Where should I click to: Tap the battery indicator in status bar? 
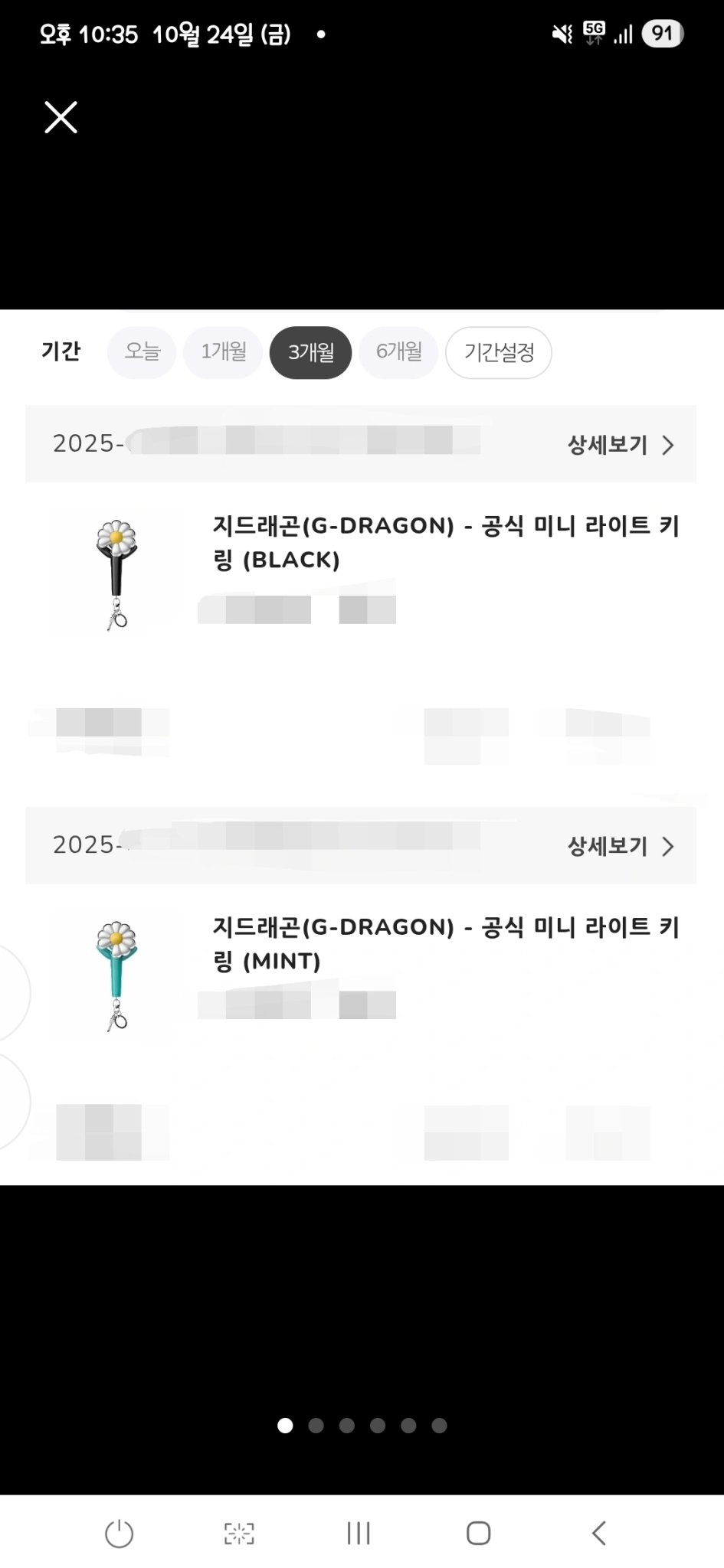tap(662, 34)
